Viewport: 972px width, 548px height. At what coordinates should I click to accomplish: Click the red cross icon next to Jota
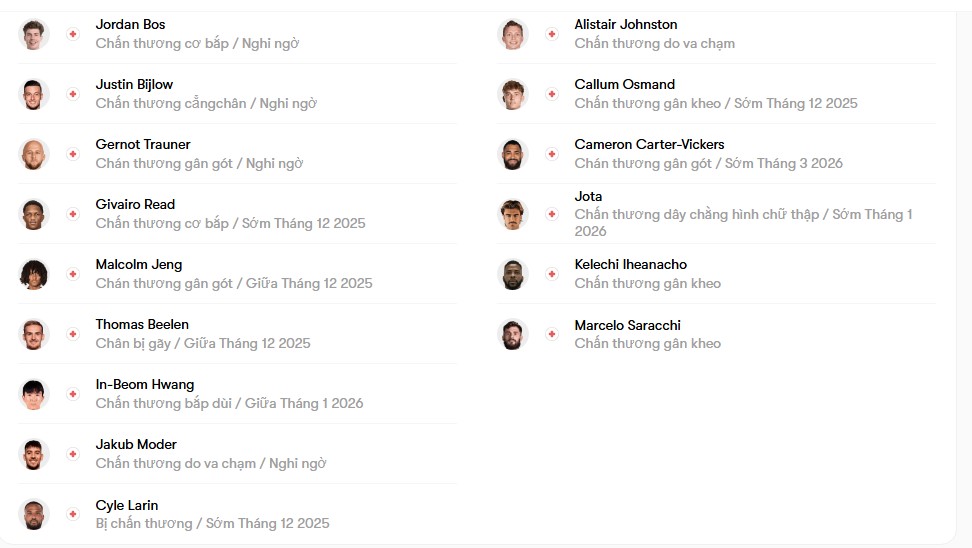[551, 214]
